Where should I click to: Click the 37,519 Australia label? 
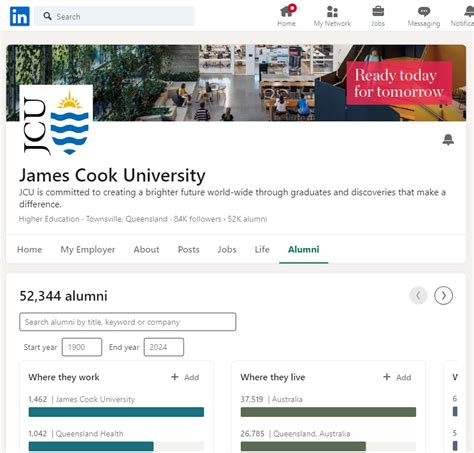tap(271, 399)
